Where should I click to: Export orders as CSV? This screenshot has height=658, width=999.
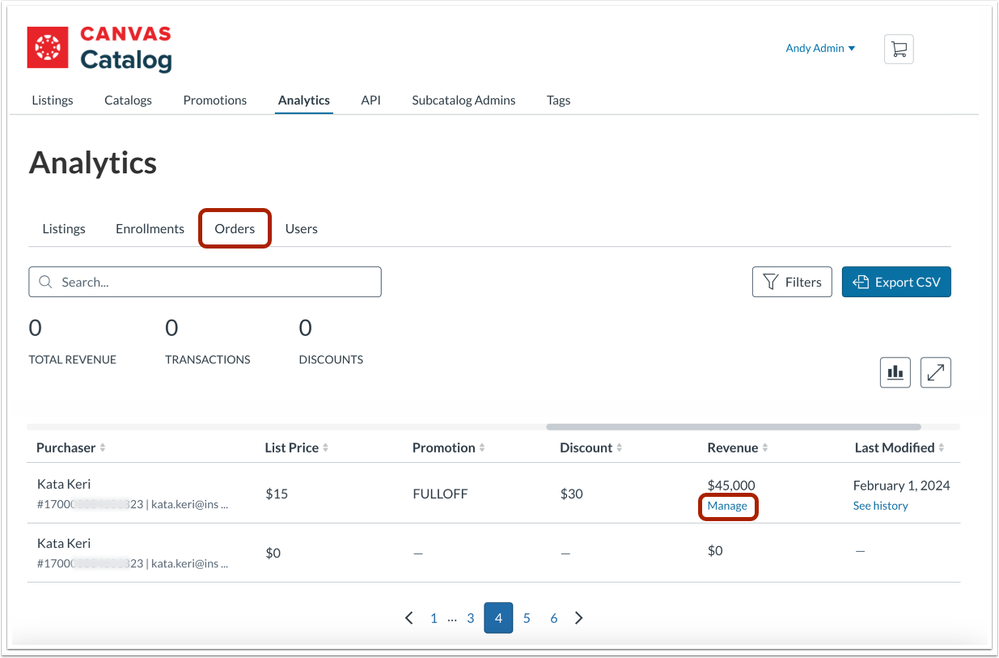click(x=896, y=282)
